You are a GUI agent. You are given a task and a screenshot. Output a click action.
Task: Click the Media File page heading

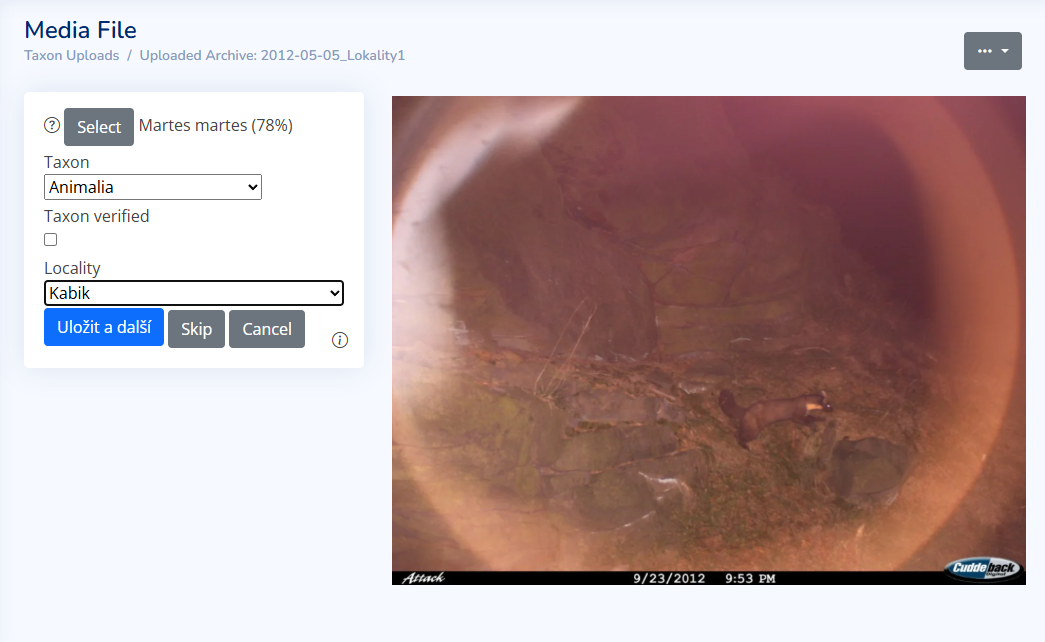click(80, 30)
